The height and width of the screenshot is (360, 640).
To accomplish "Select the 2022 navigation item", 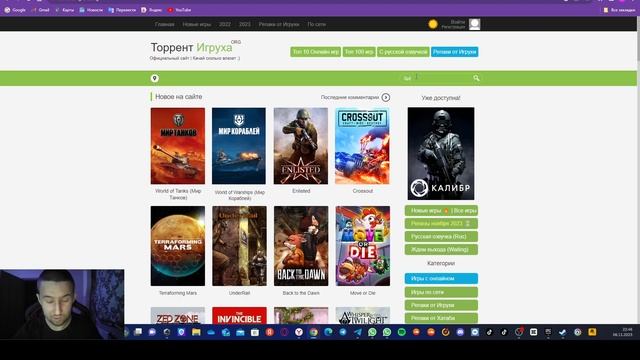I will [225, 24].
